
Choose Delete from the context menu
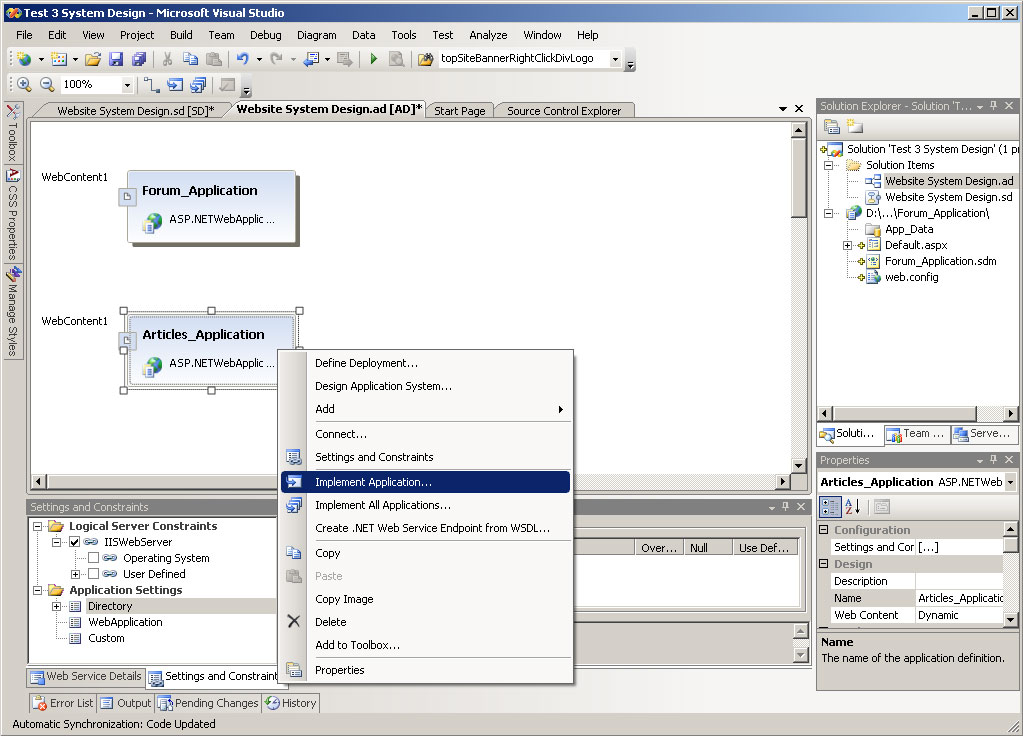point(425,622)
